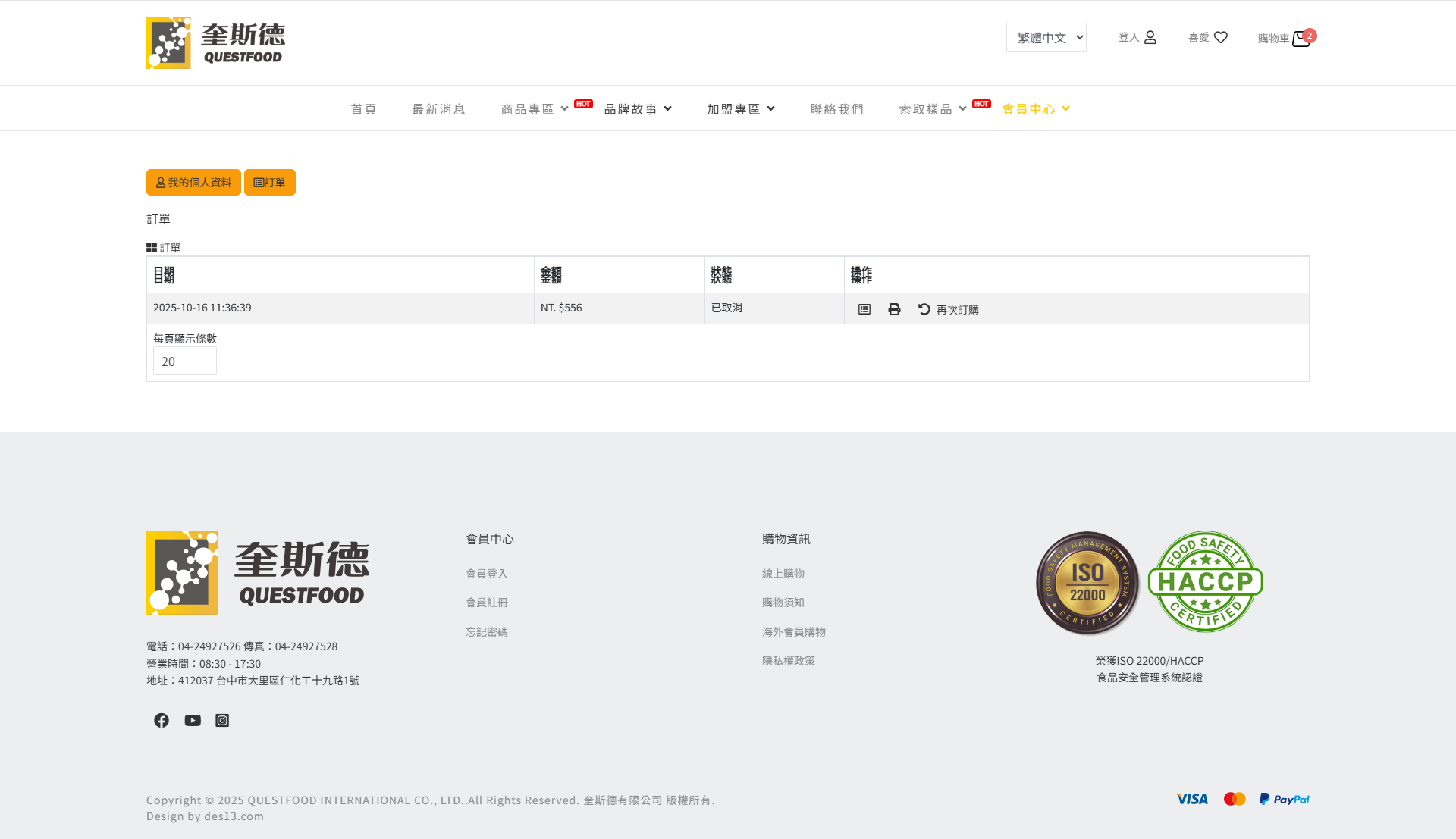Screen dimensions: 1456x839
Task: Open the Instagram icon in footer
Action: click(x=222, y=720)
